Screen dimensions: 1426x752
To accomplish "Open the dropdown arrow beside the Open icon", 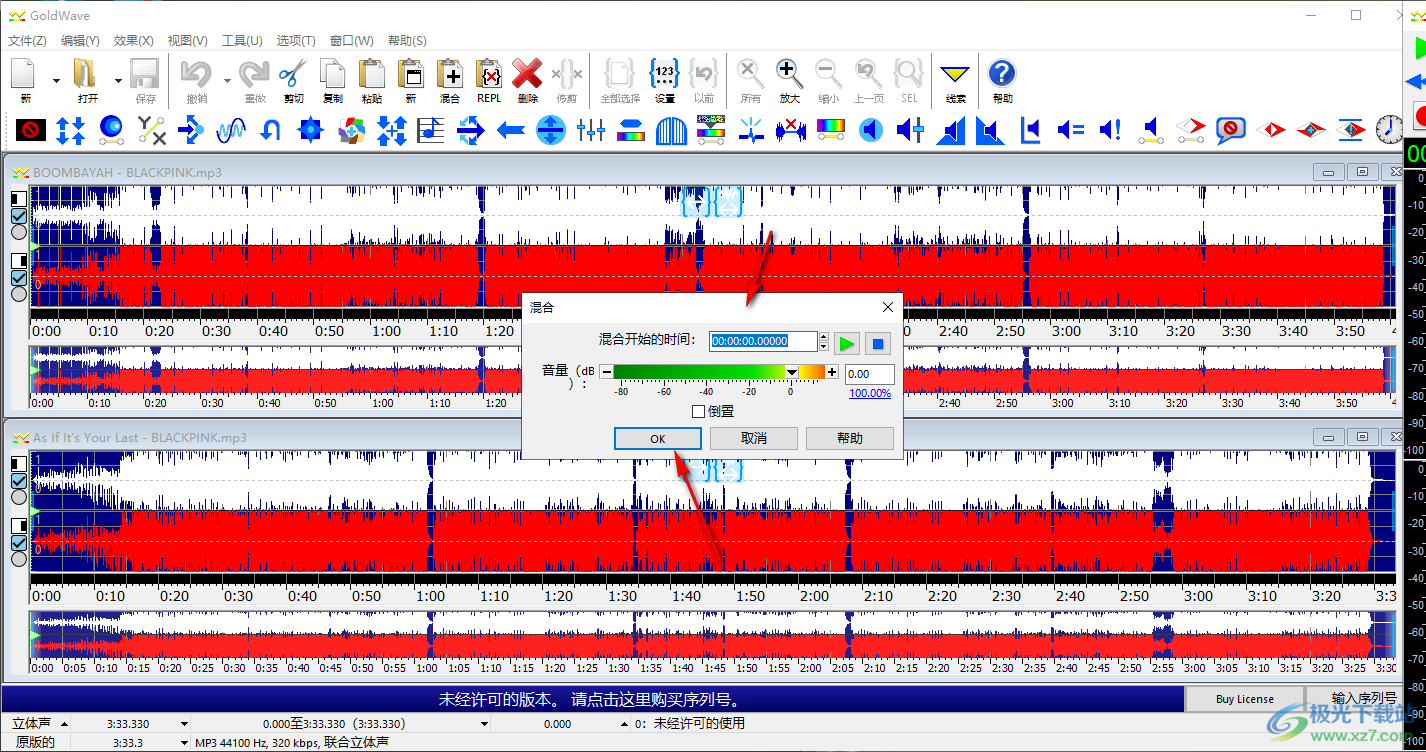I will click(118, 80).
